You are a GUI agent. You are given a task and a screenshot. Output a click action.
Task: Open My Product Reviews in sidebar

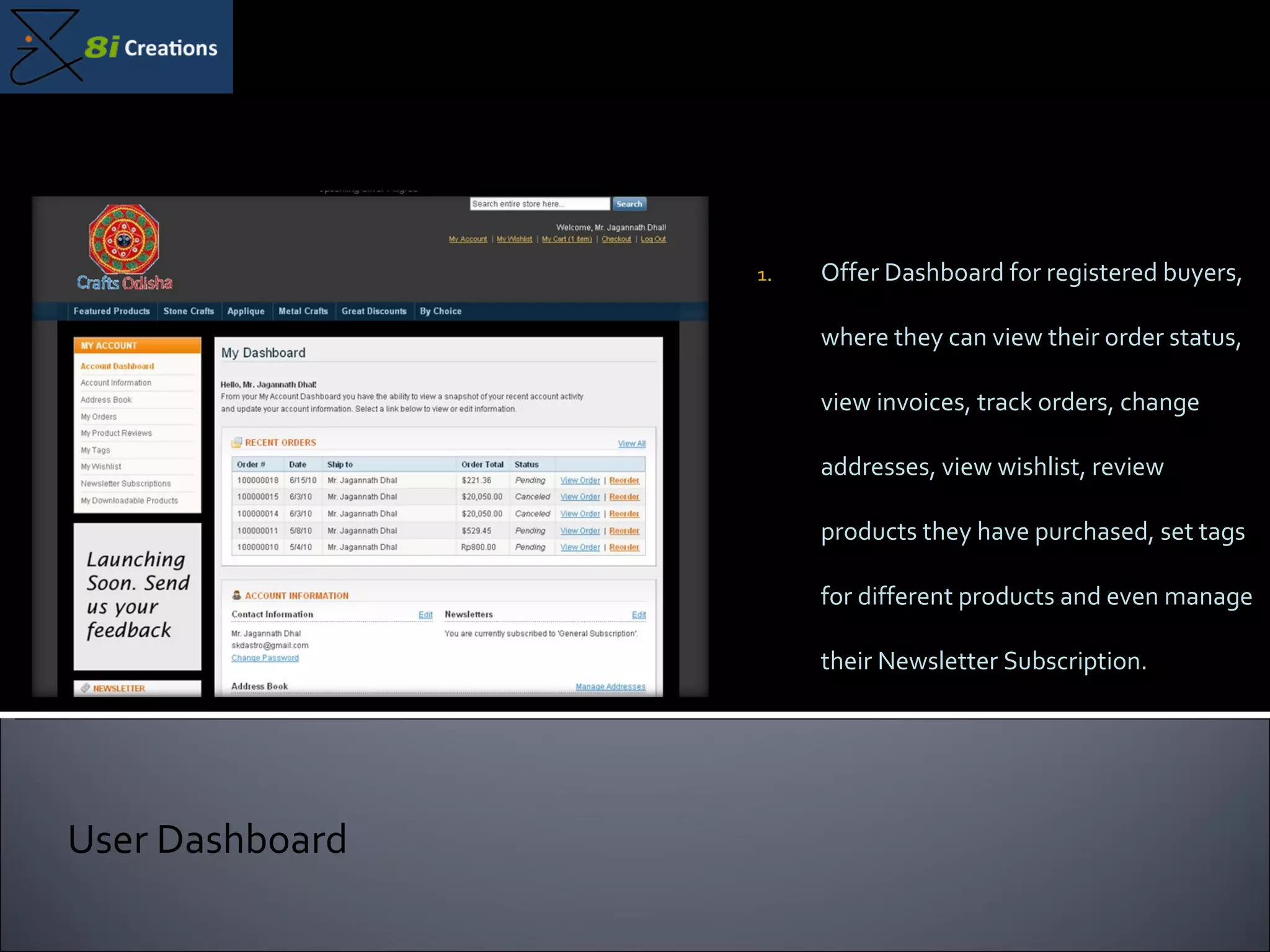click(x=116, y=433)
